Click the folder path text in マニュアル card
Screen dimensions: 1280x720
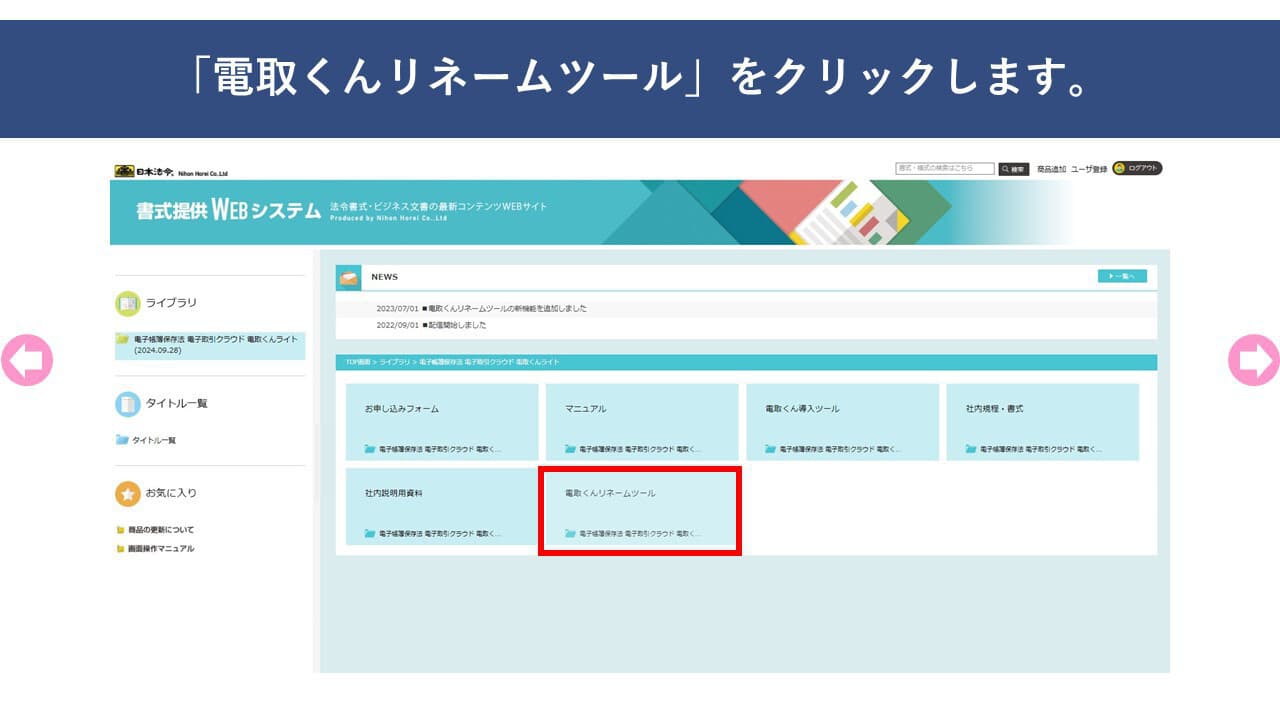coord(640,450)
